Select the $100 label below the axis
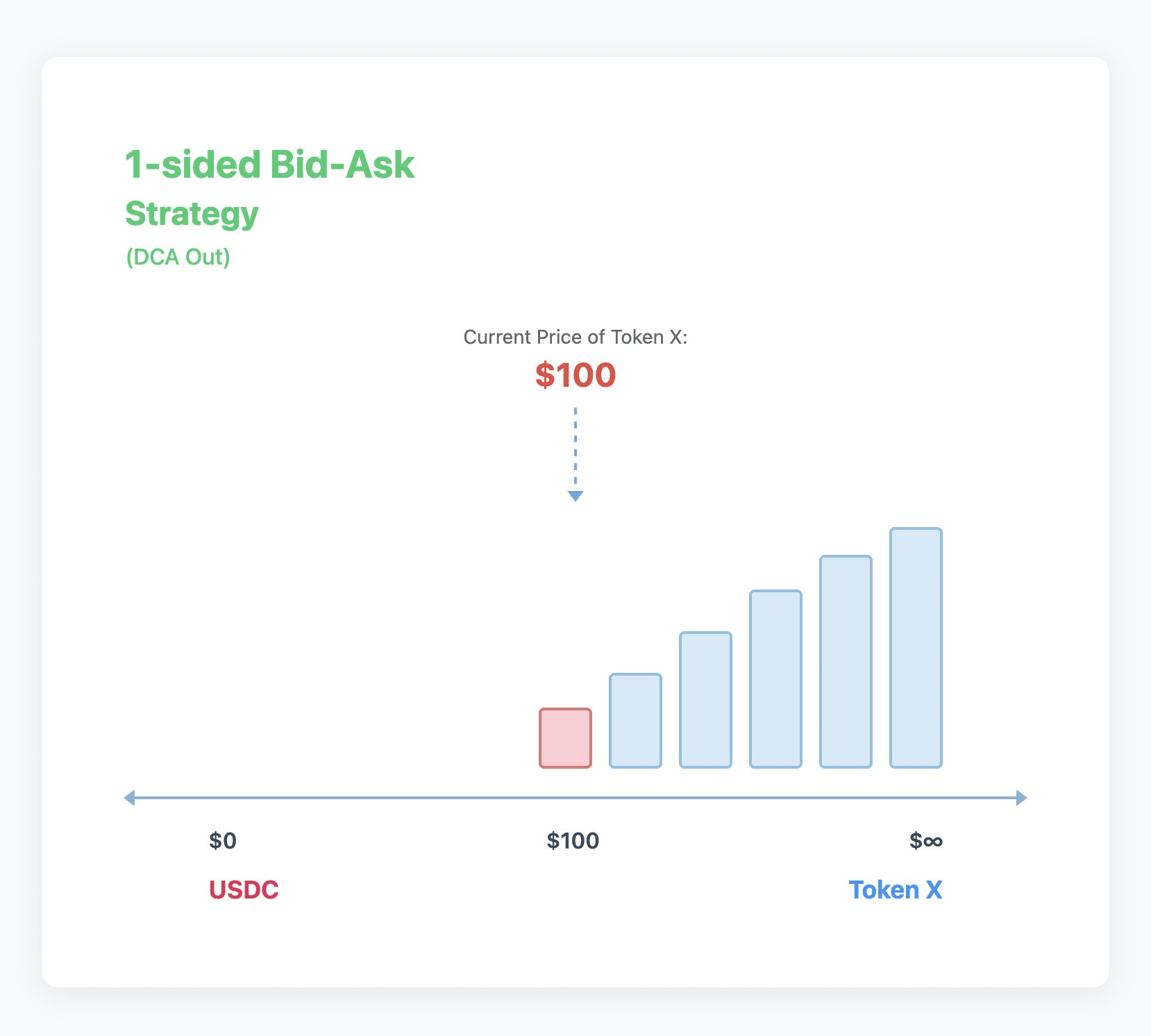This screenshot has height=1036, width=1151. [573, 841]
